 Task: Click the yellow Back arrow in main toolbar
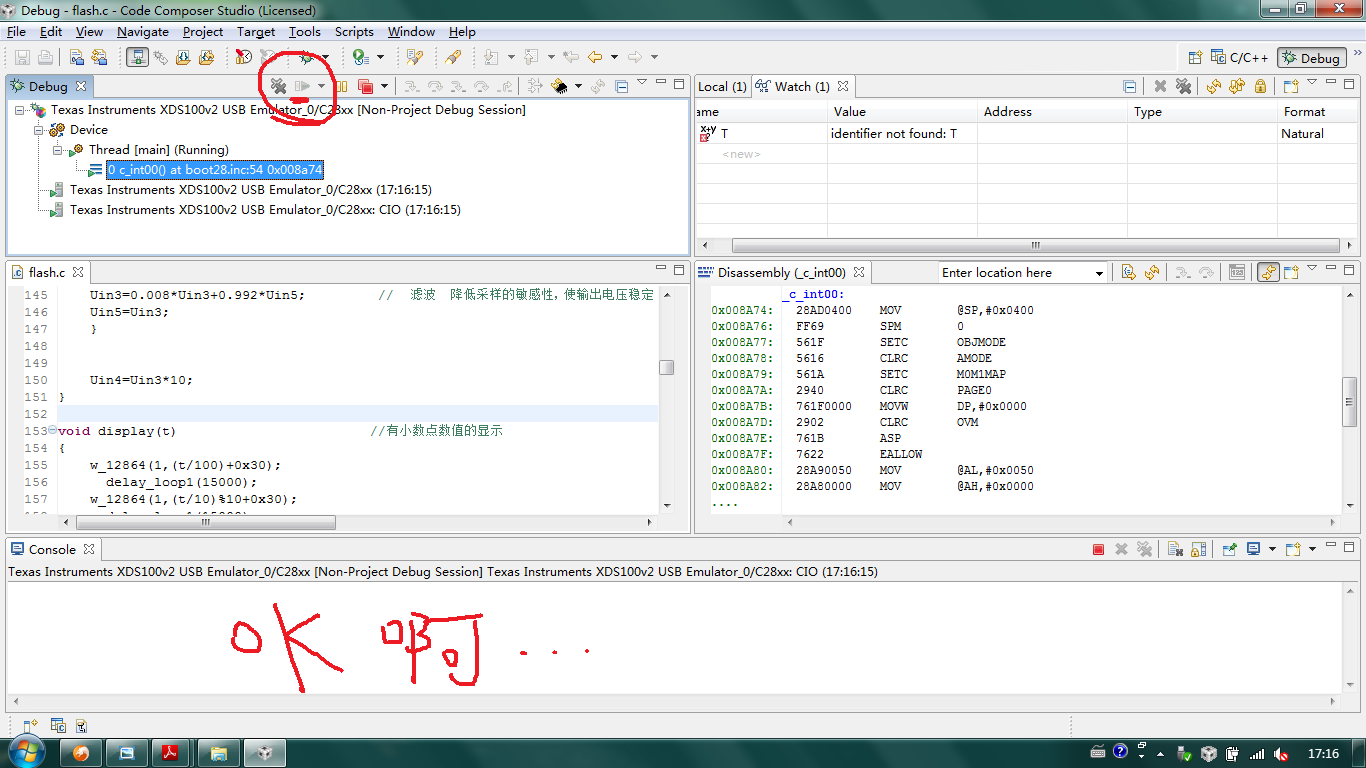(x=595, y=58)
